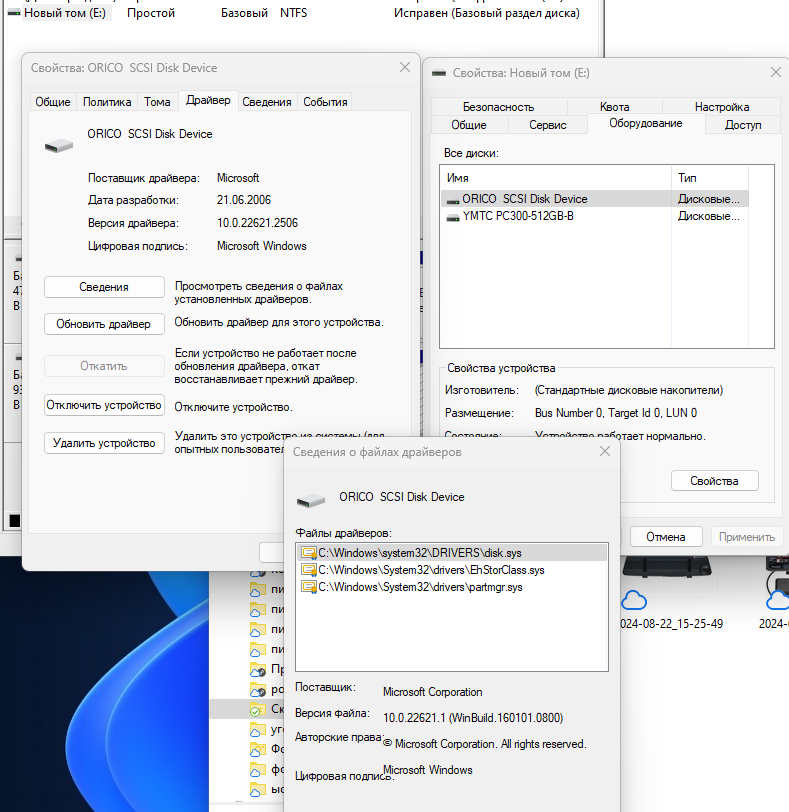This screenshot has height=812, width=789.
Task: Click the driver version value 10.0.22621.2506
Action: click(x=257, y=223)
